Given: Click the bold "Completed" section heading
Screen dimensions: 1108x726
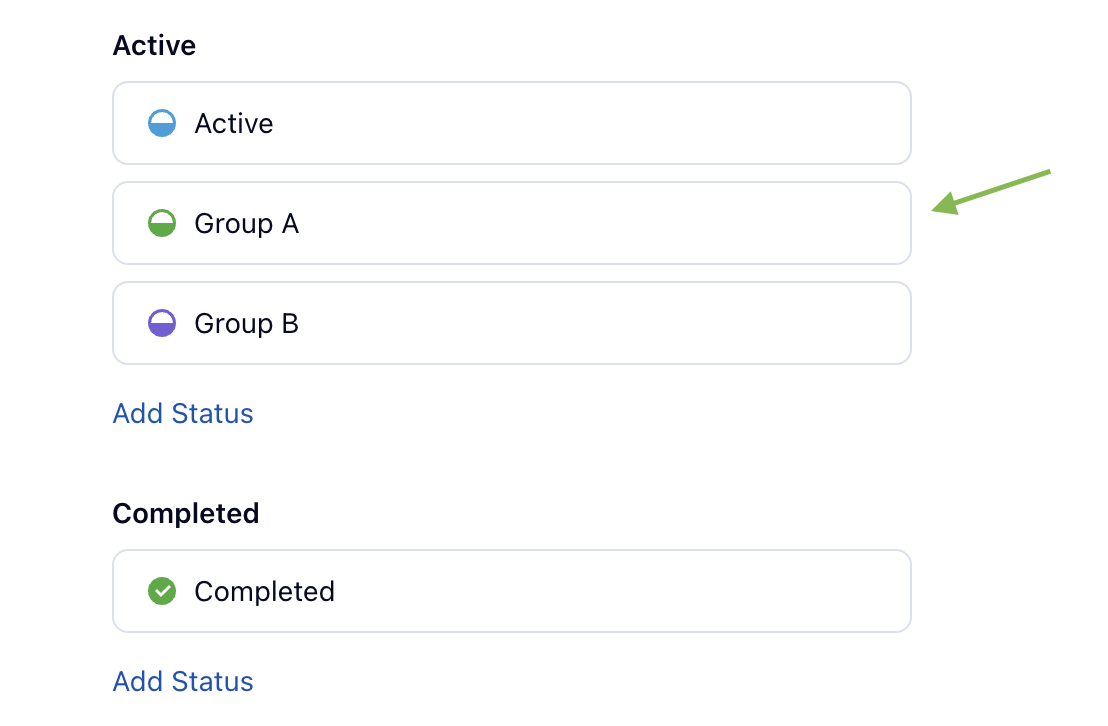Looking at the screenshot, I should [185, 514].
